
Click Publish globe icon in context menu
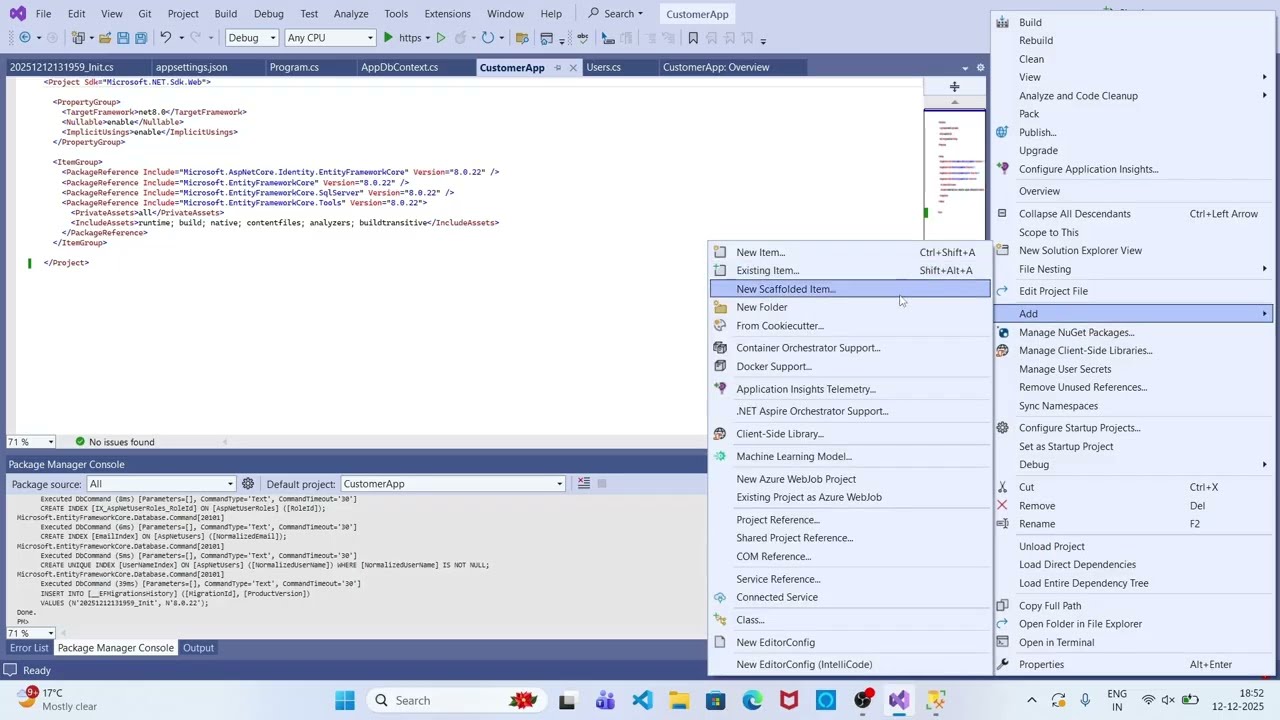click(1002, 132)
